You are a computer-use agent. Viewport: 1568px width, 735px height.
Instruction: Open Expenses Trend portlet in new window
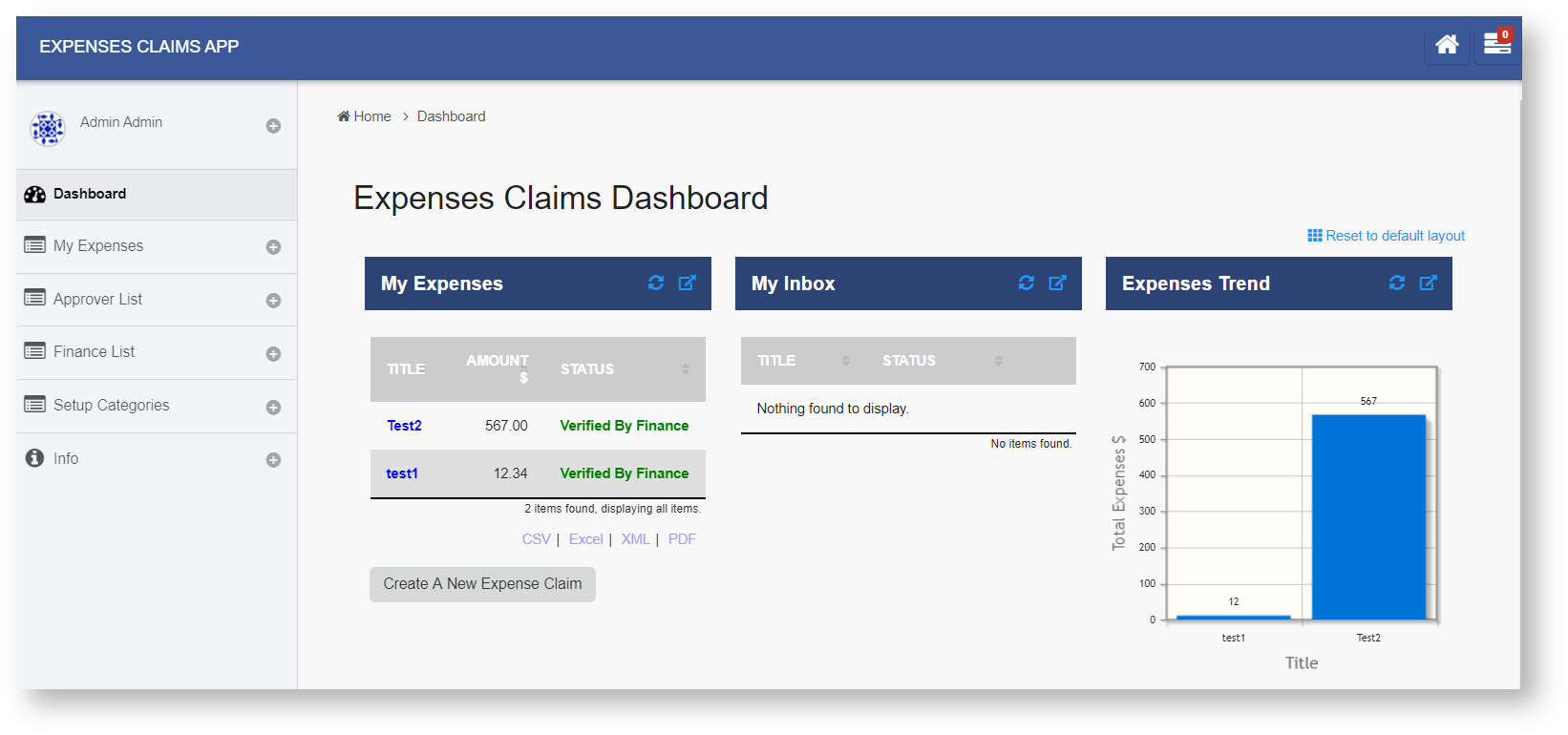click(x=1429, y=283)
